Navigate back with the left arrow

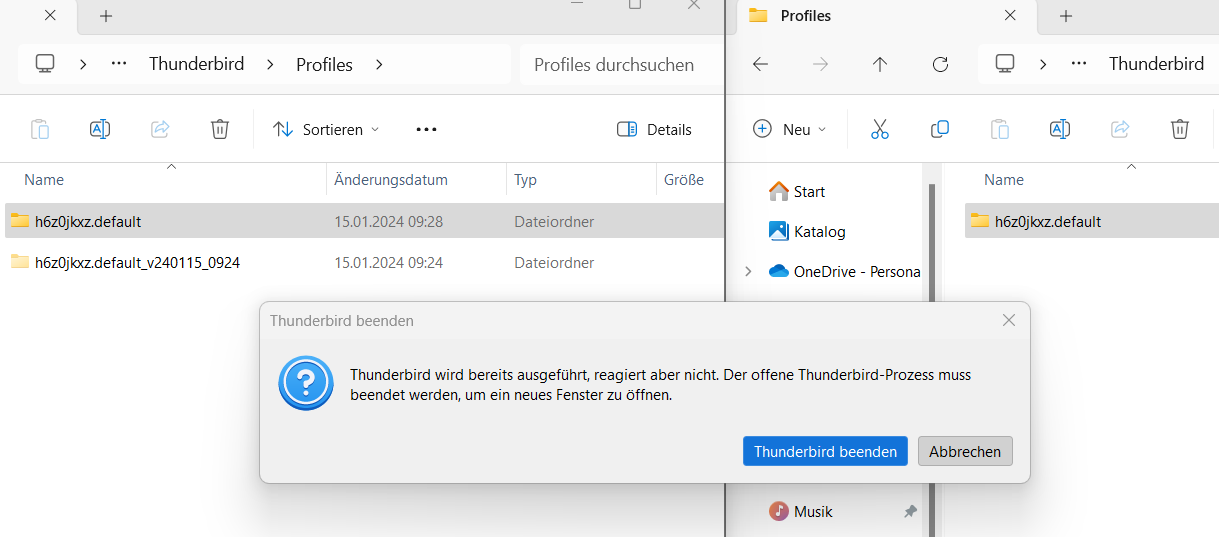(760, 64)
